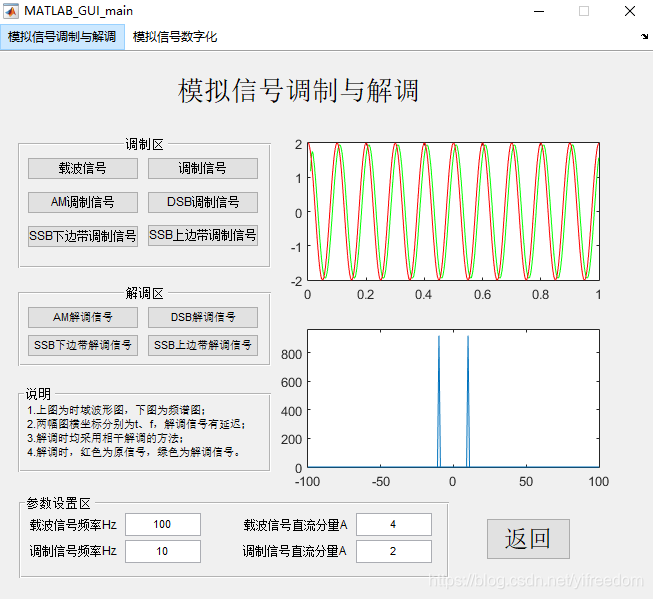Image resolution: width=653 pixels, height=599 pixels.
Task: Click the MATLAB logo icon in title bar
Action: coord(11,11)
